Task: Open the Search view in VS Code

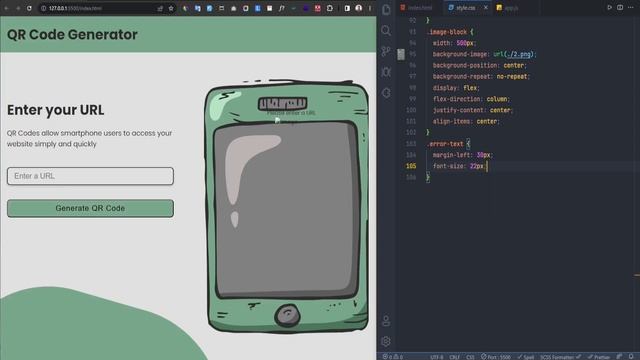Action: [386, 31]
